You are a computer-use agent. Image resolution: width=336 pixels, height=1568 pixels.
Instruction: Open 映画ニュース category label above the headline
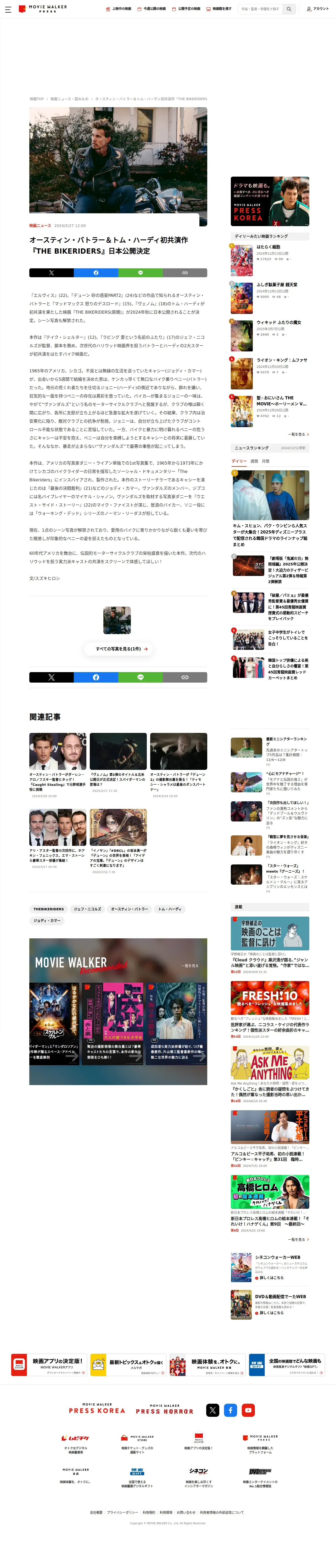point(40,225)
